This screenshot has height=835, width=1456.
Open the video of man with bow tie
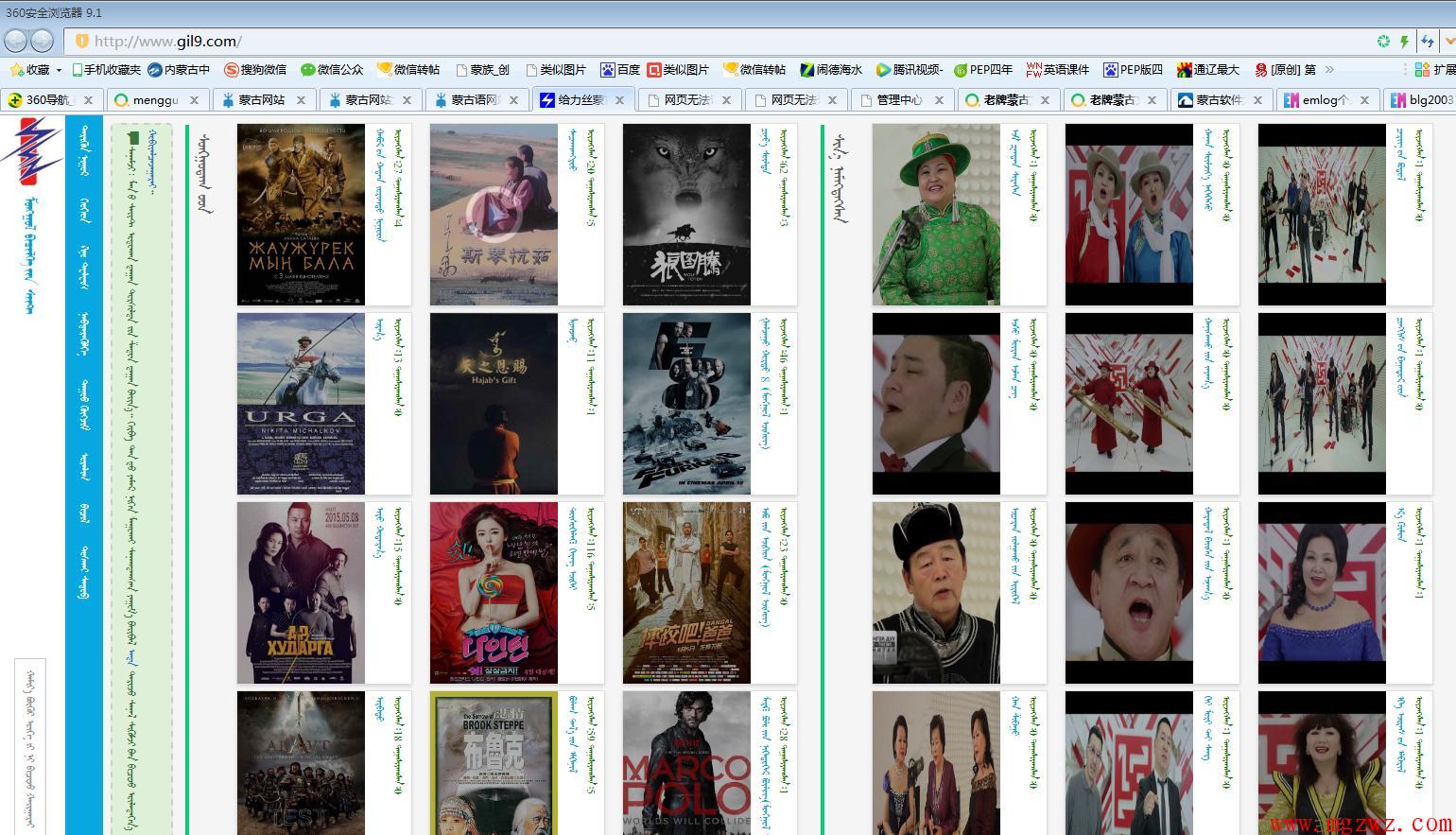pos(936,404)
